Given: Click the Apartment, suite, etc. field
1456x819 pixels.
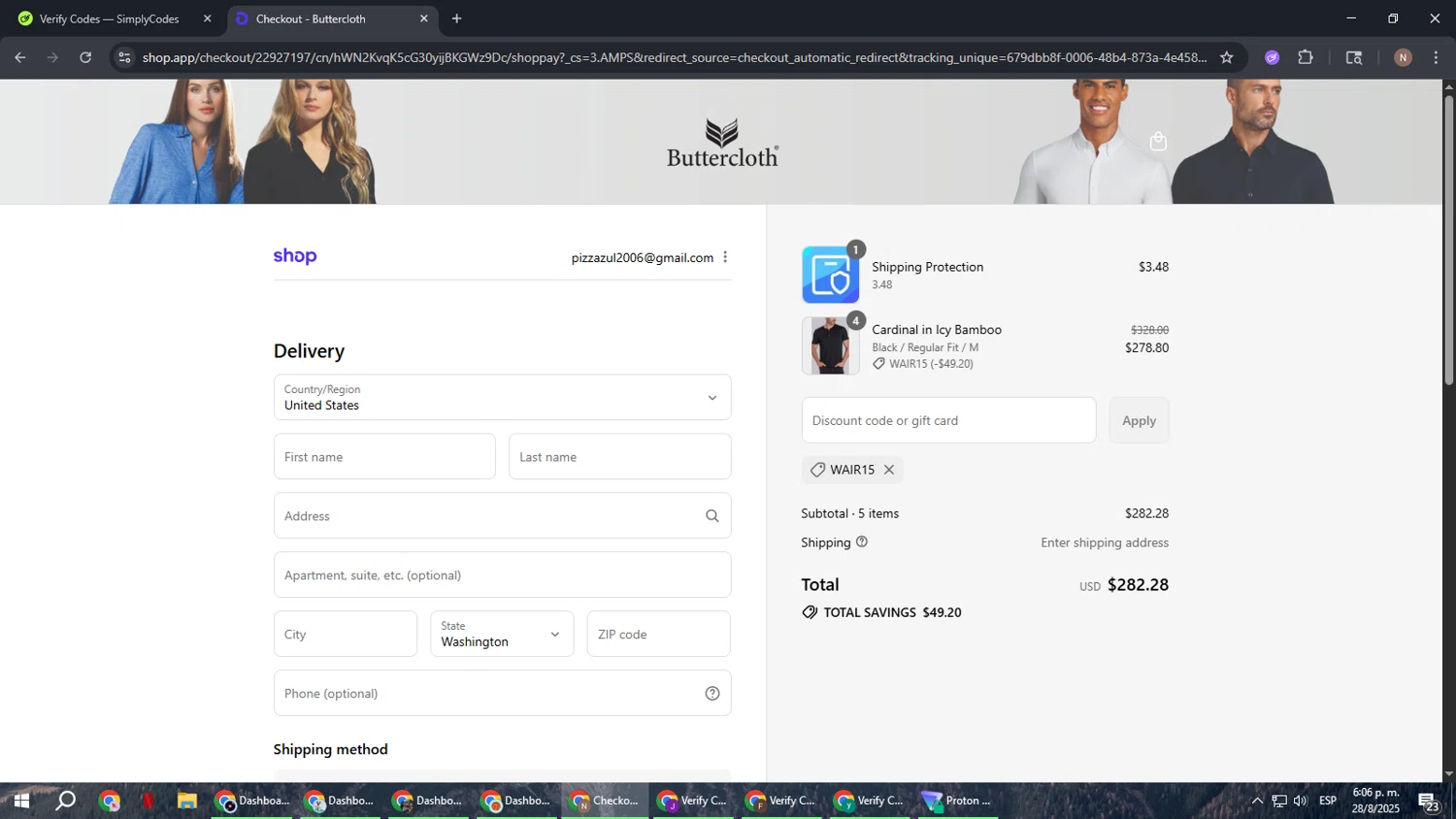Looking at the screenshot, I should click(x=502, y=575).
